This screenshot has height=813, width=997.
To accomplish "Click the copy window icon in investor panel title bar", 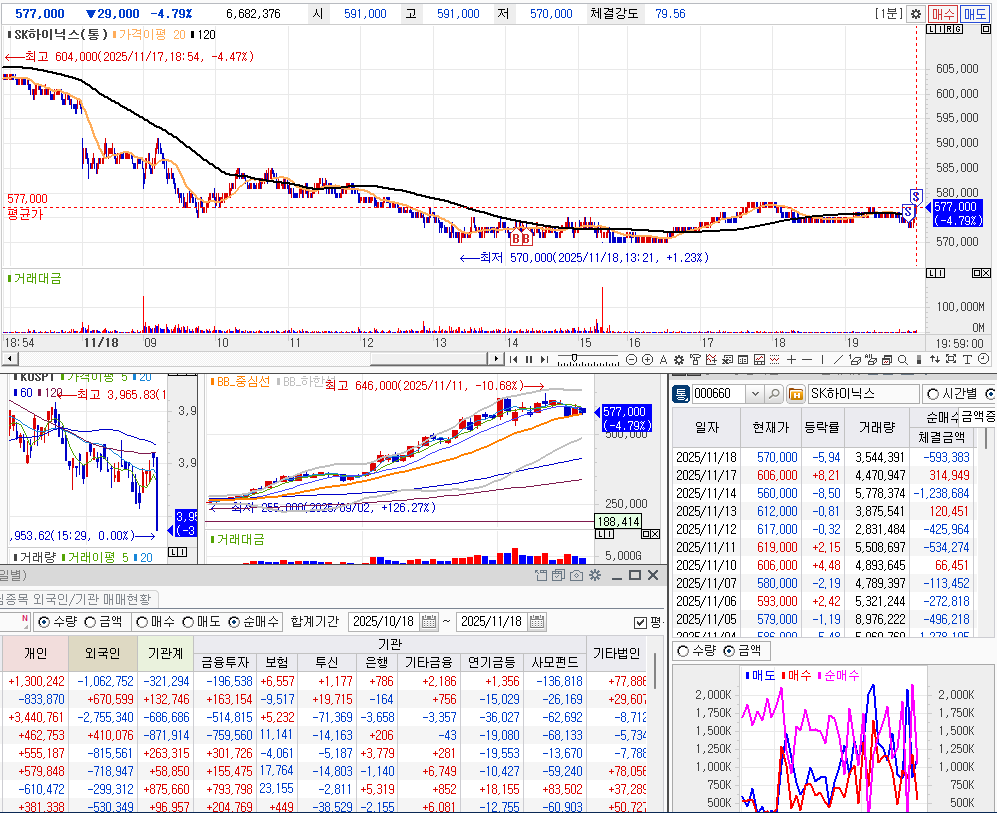I will (558, 575).
